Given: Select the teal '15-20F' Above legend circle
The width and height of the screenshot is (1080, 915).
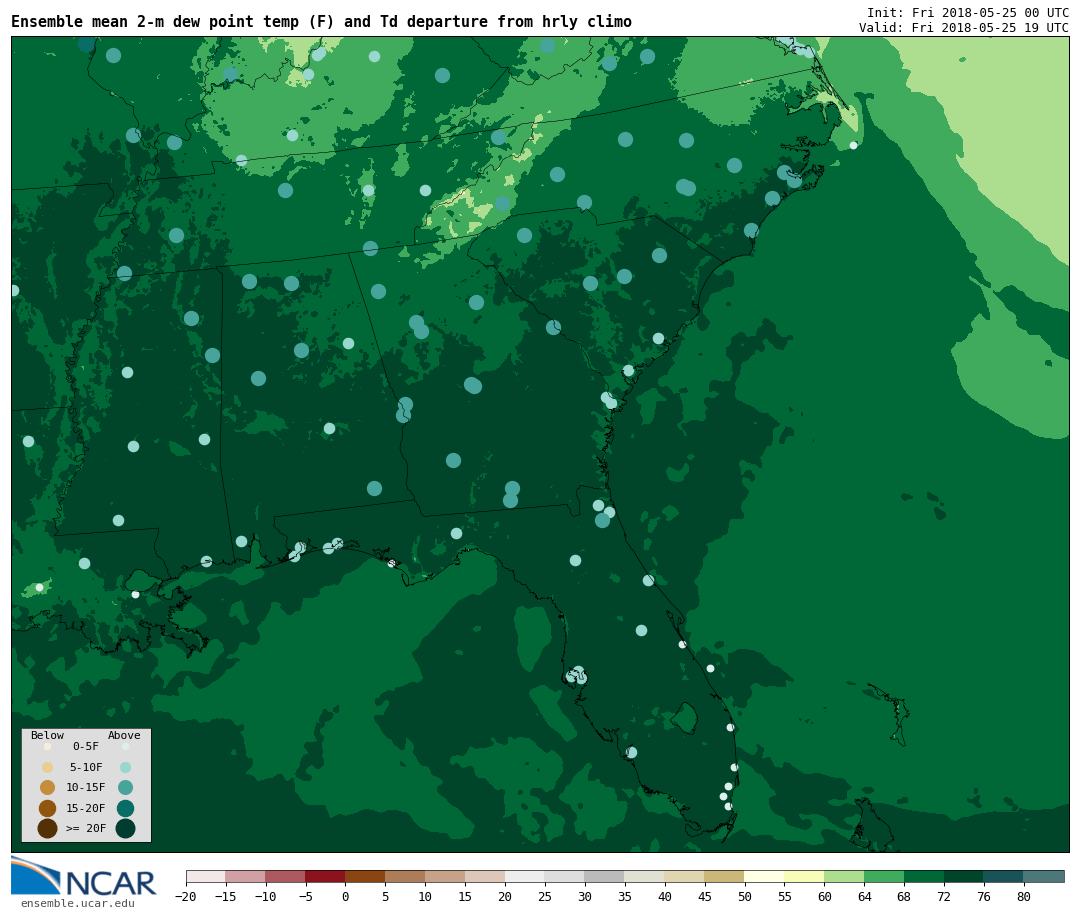Looking at the screenshot, I should [125, 808].
